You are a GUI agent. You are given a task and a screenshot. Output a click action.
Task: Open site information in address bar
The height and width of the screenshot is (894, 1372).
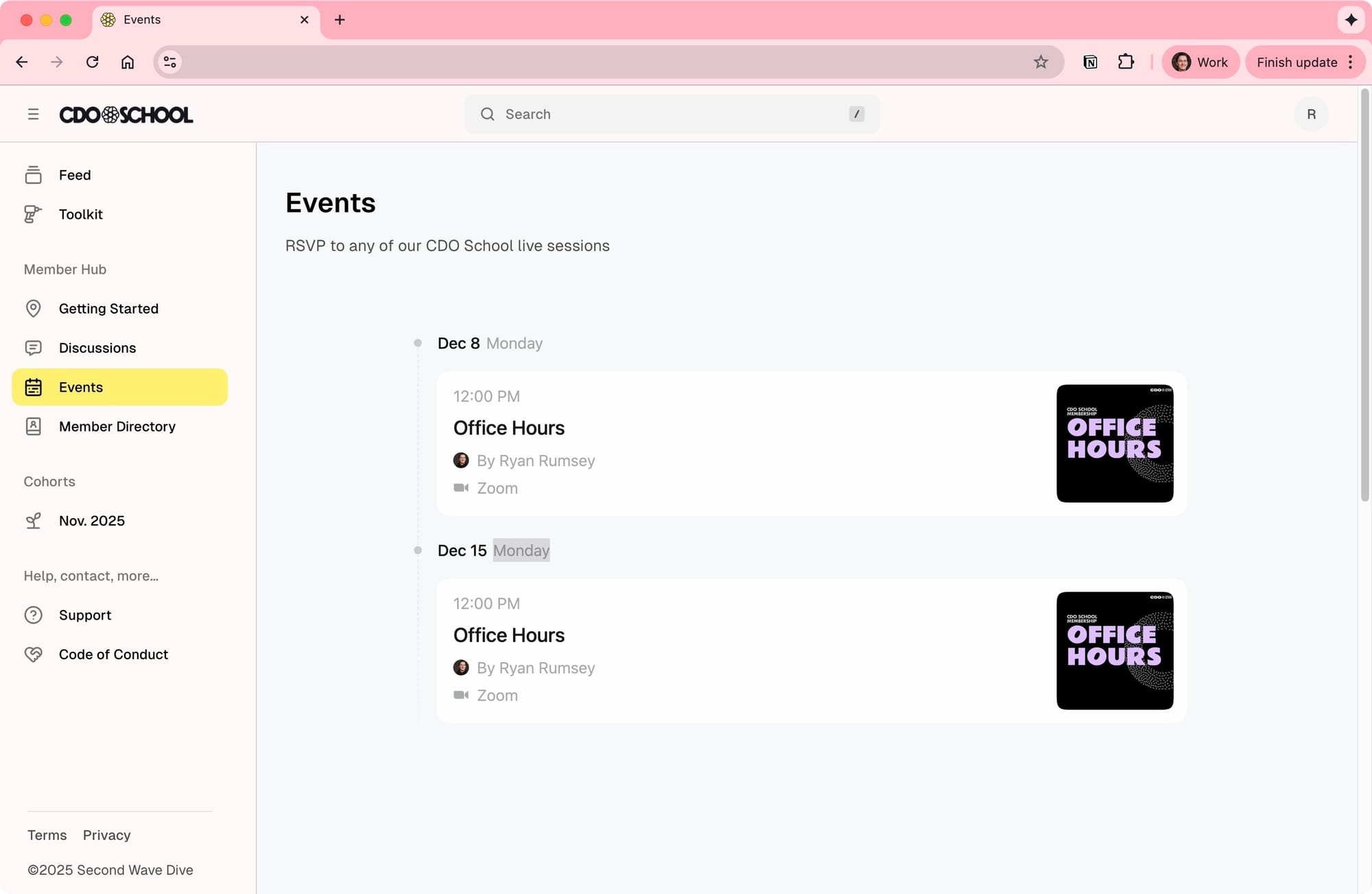(x=170, y=62)
